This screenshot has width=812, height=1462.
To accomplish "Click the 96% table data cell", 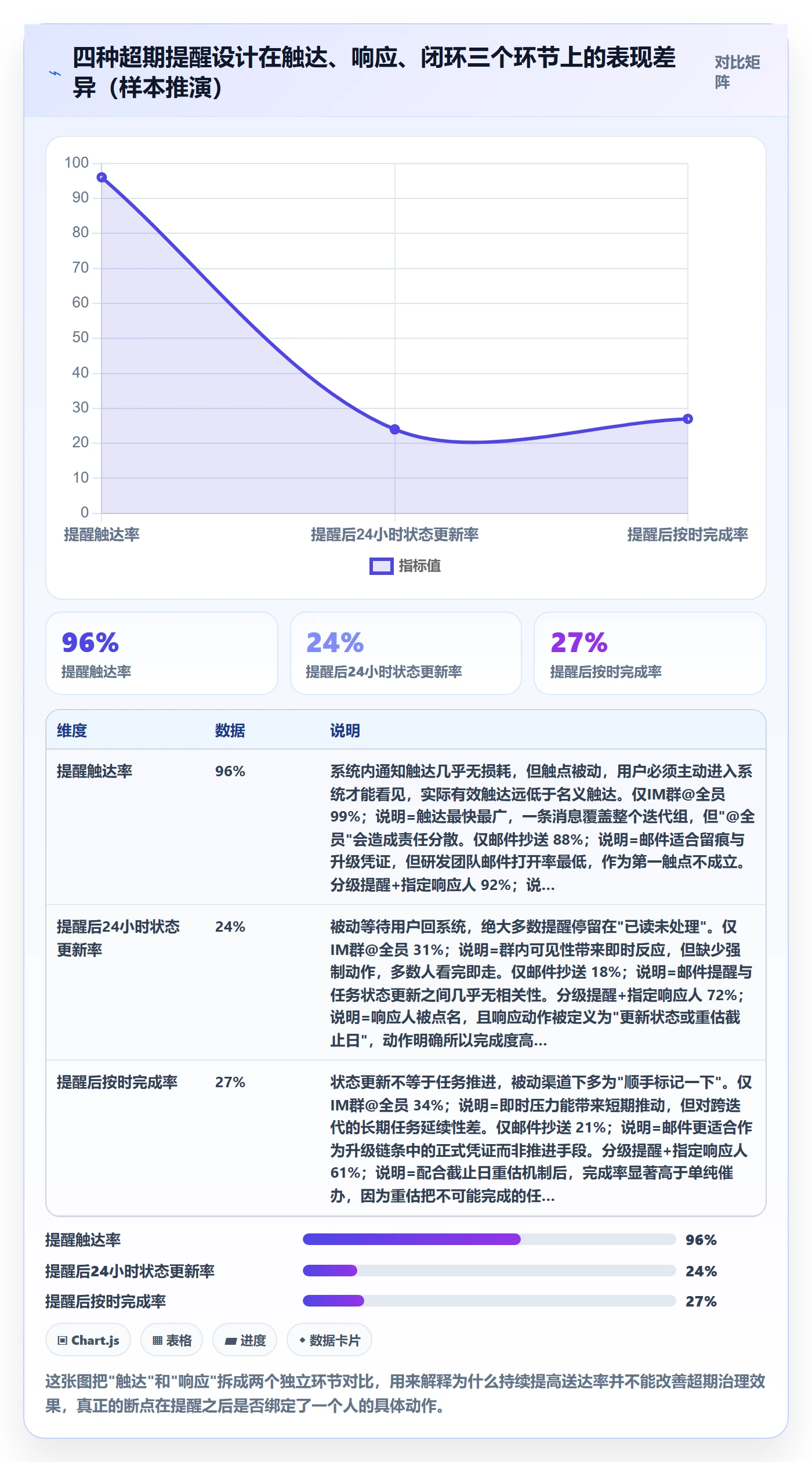I will [230, 771].
